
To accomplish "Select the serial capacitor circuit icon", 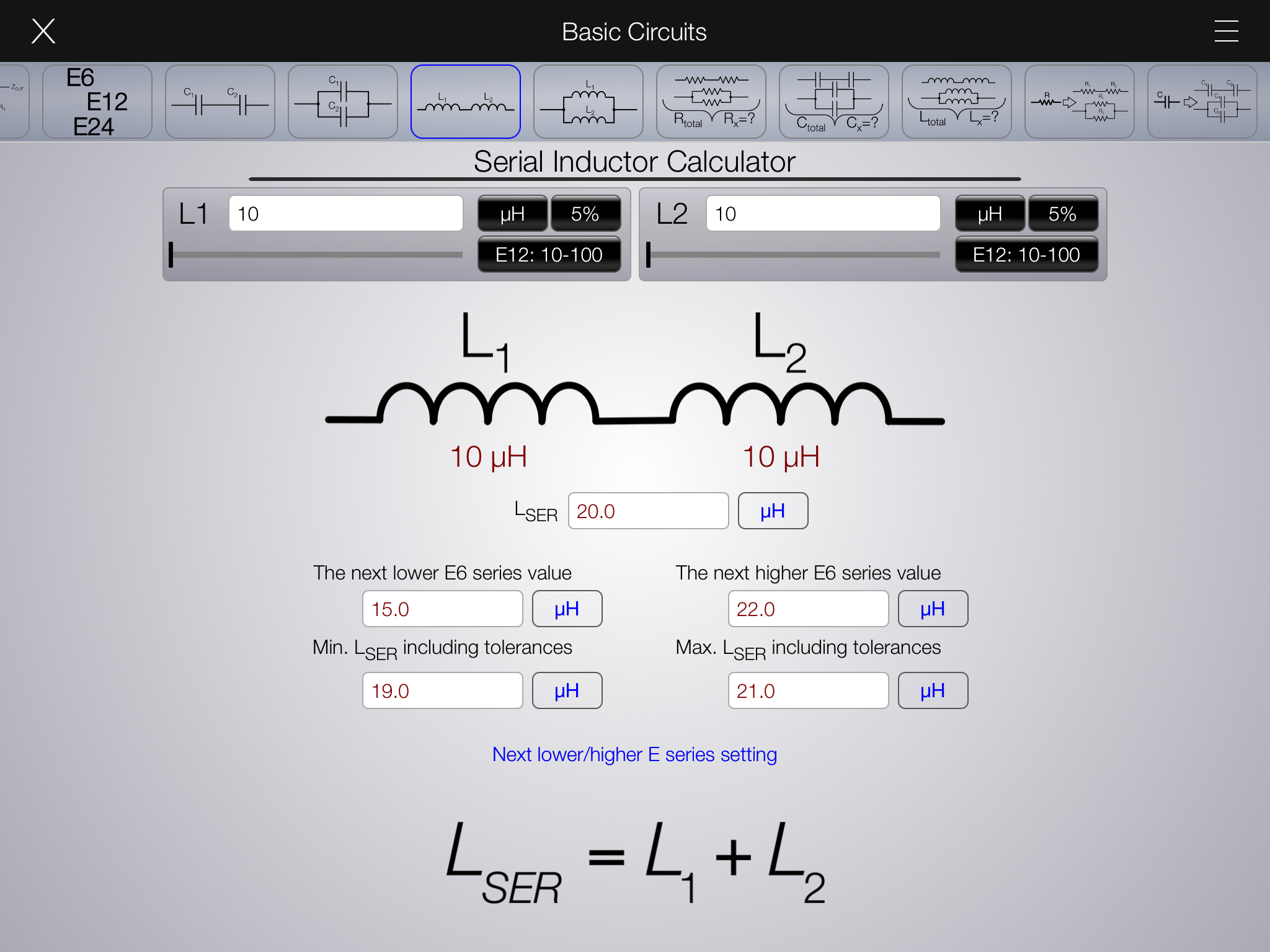I will pyautogui.click(x=220, y=102).
